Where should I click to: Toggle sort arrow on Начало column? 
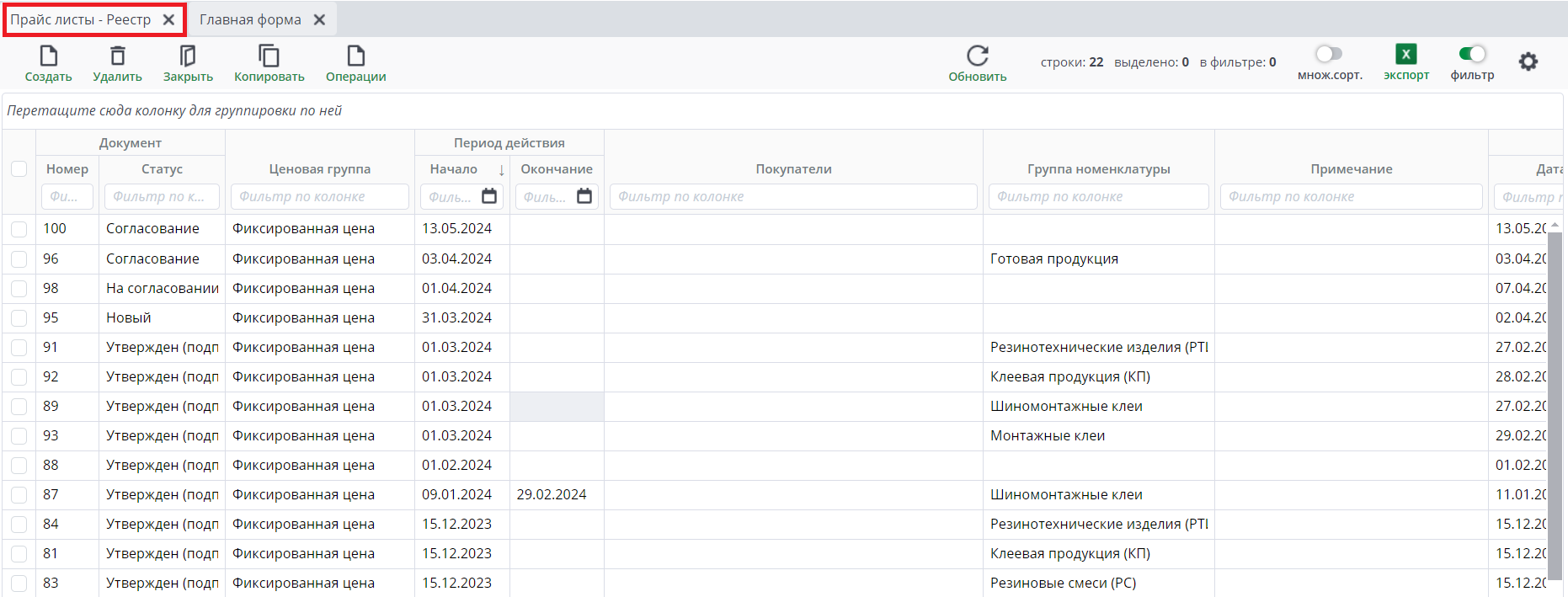pyautogui.click(x=501, y=169)
